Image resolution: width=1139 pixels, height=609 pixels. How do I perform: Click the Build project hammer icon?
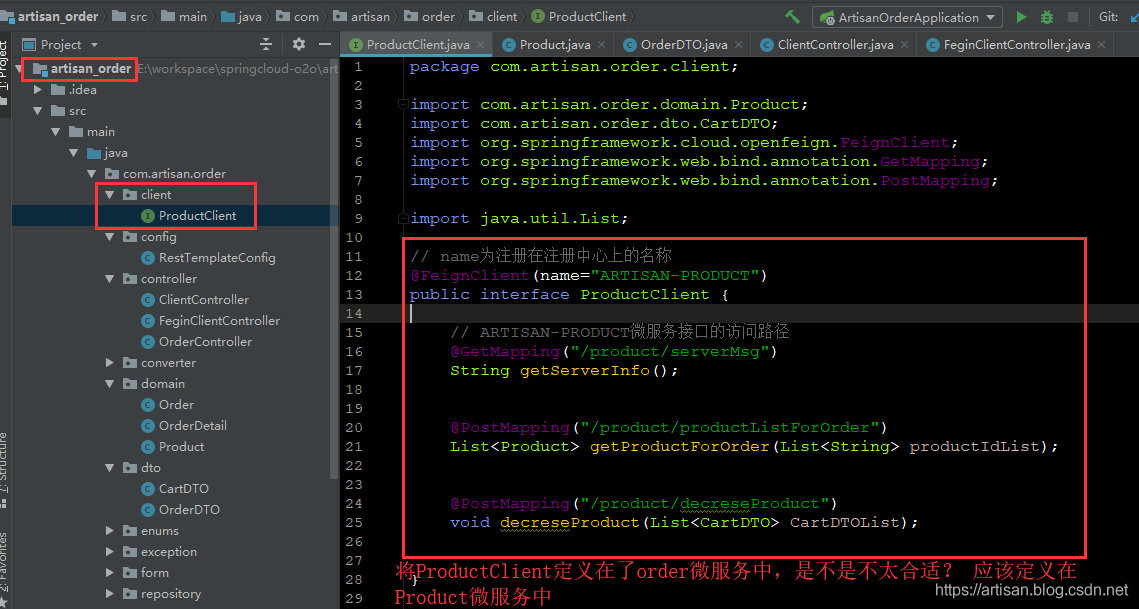(x=793, y=17)
